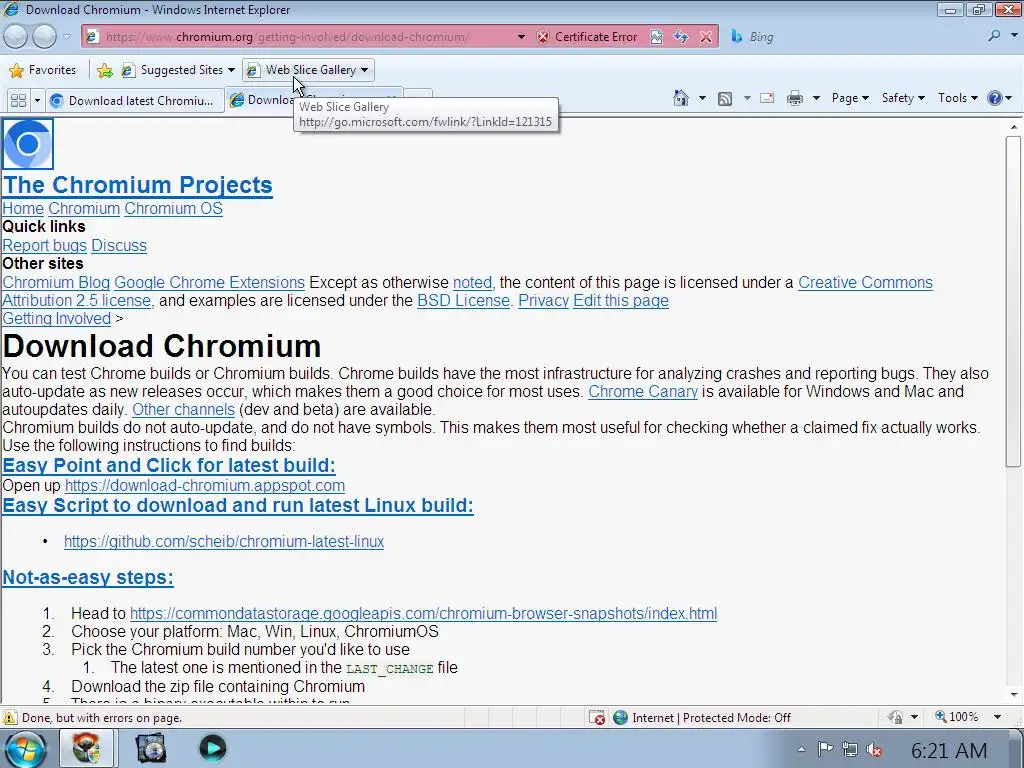Click the search magnifier icon

[994, 37]
